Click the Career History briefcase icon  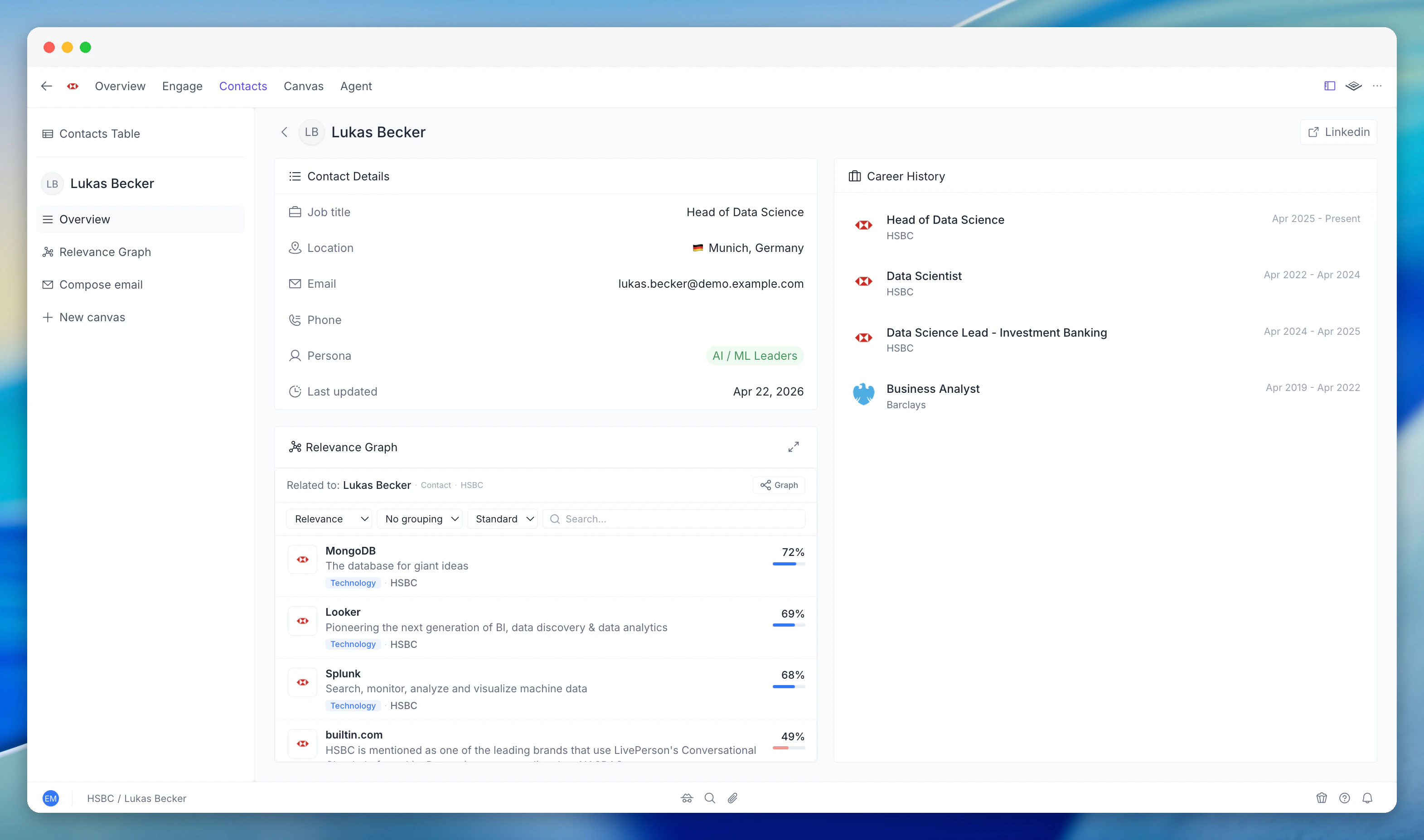click(x=854, y=176)
